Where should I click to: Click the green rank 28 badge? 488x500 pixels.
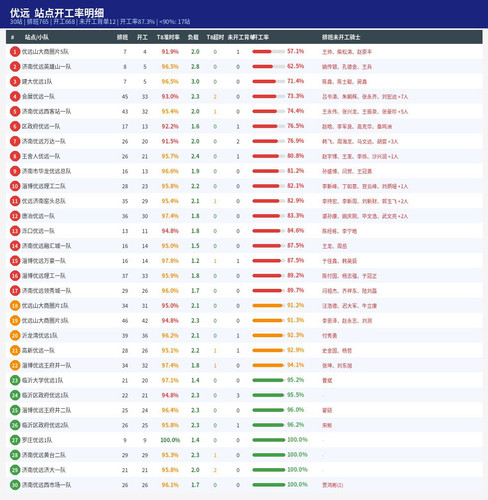[15, 455]
